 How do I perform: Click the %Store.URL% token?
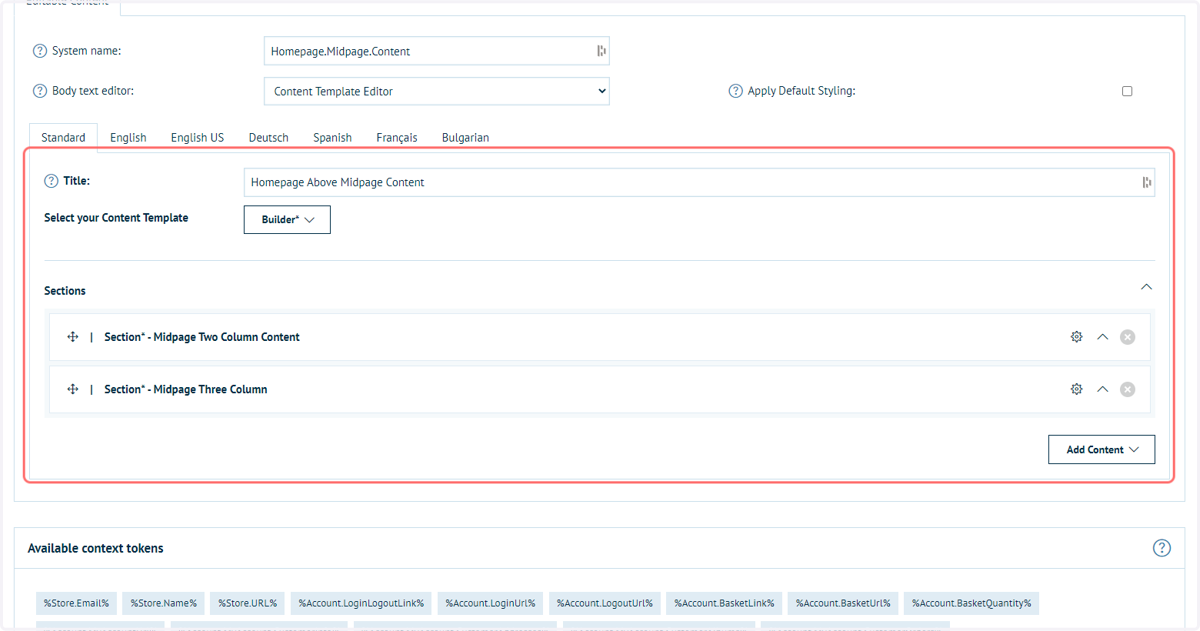[x=248, y=603]
